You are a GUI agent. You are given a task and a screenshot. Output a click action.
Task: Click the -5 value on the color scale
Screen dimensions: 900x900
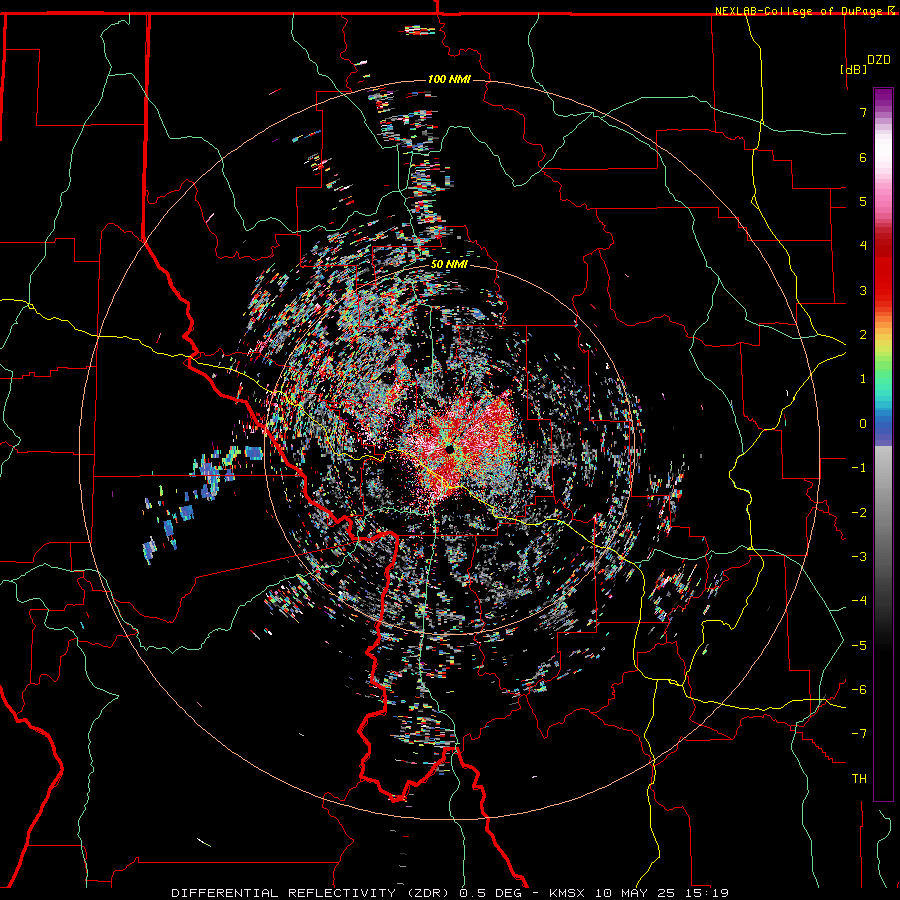[859, 646]
